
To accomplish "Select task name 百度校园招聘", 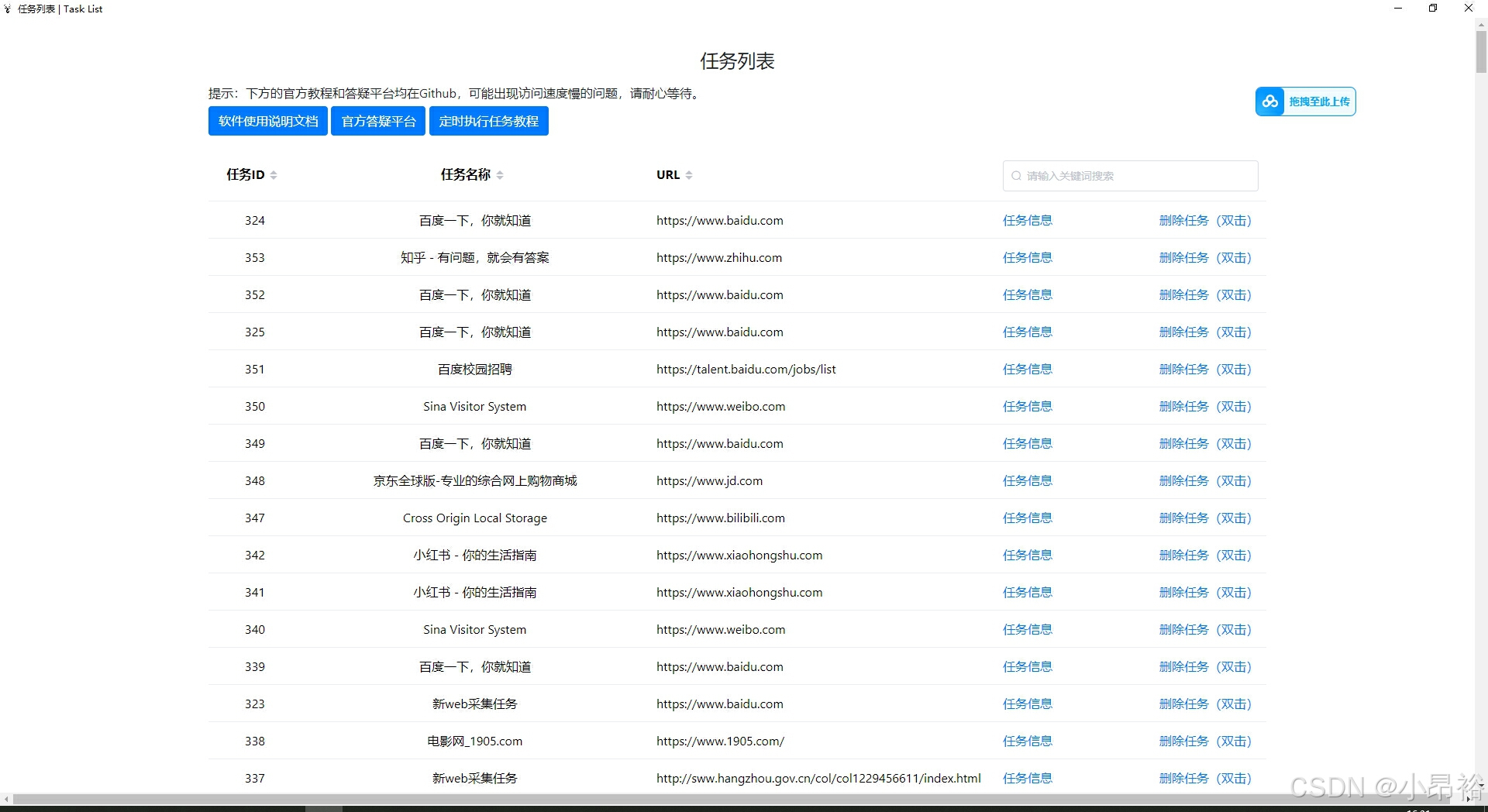I will point(475,370).
